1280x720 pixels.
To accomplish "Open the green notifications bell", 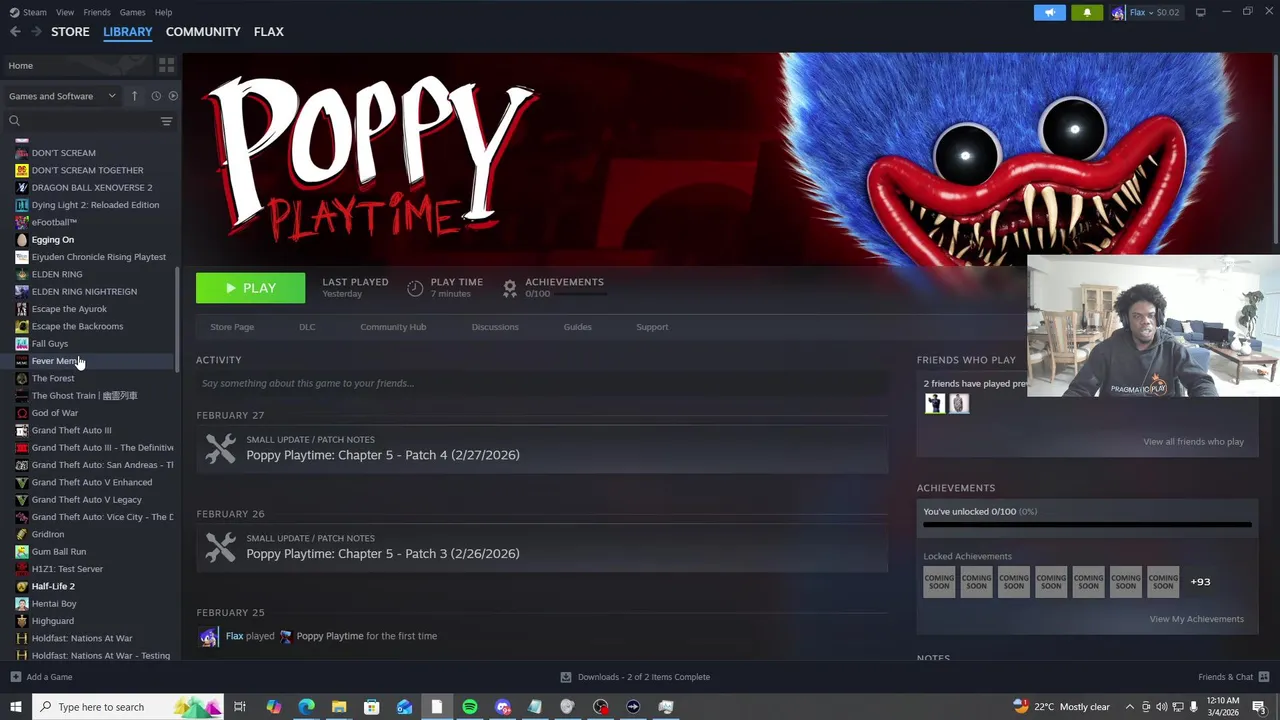I will tap(1087, 12).
